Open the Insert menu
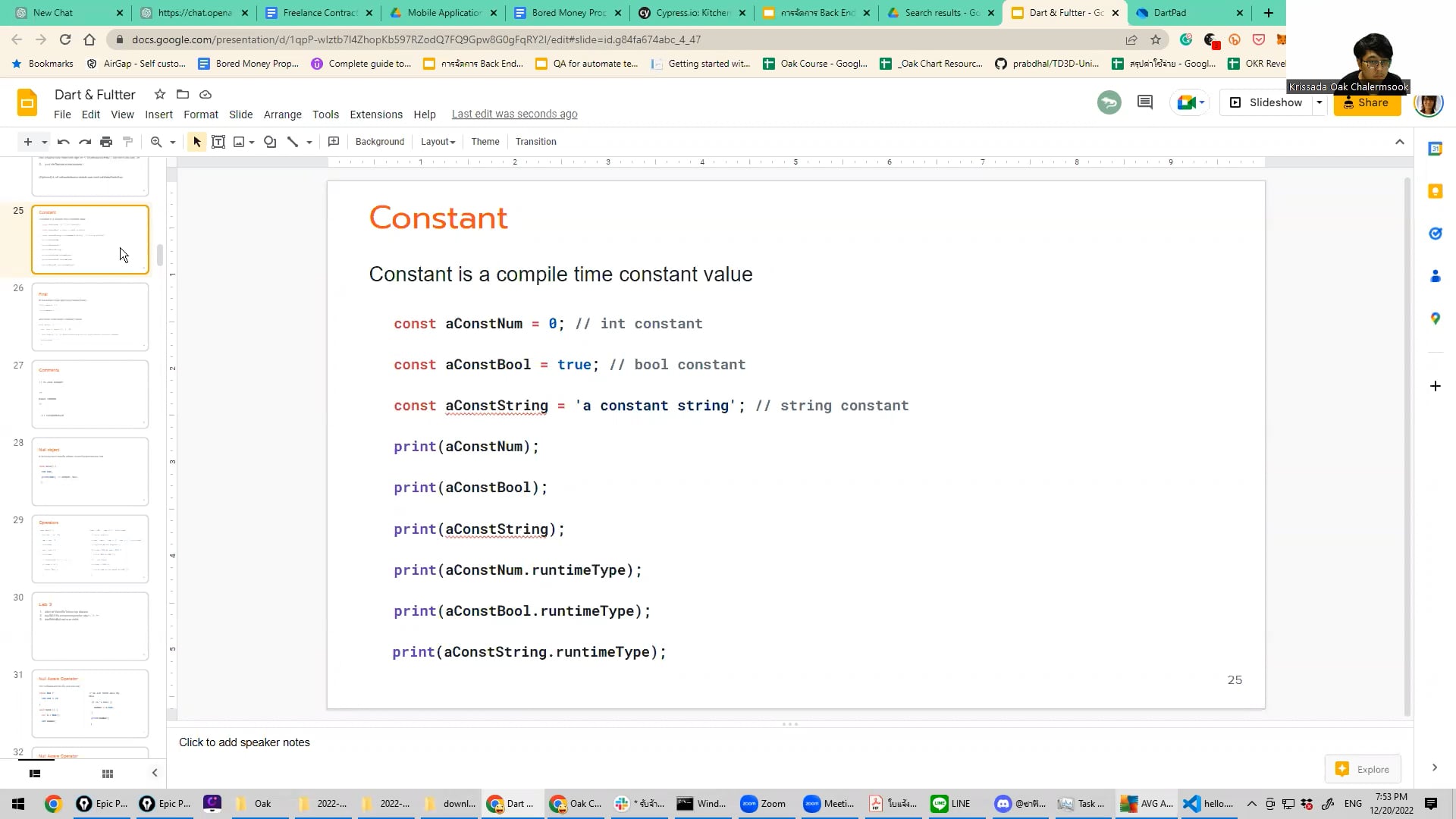This screenshot has height=819, width=1456. pos(158,115)
